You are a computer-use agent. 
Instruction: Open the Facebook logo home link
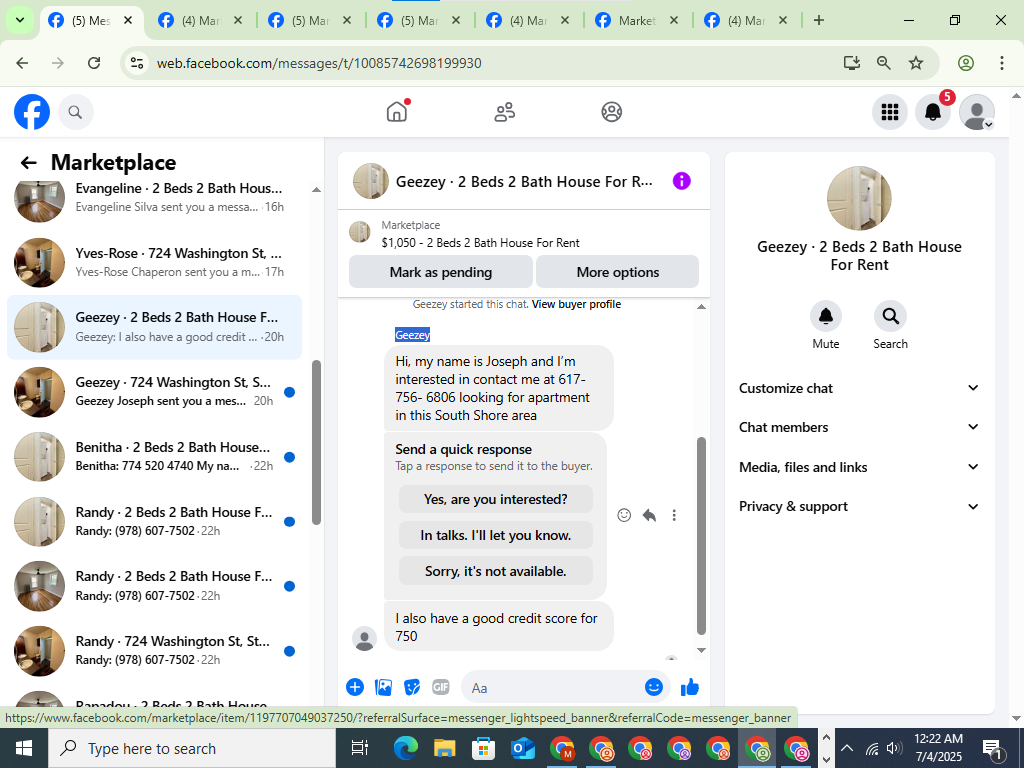tap(32, 112)
